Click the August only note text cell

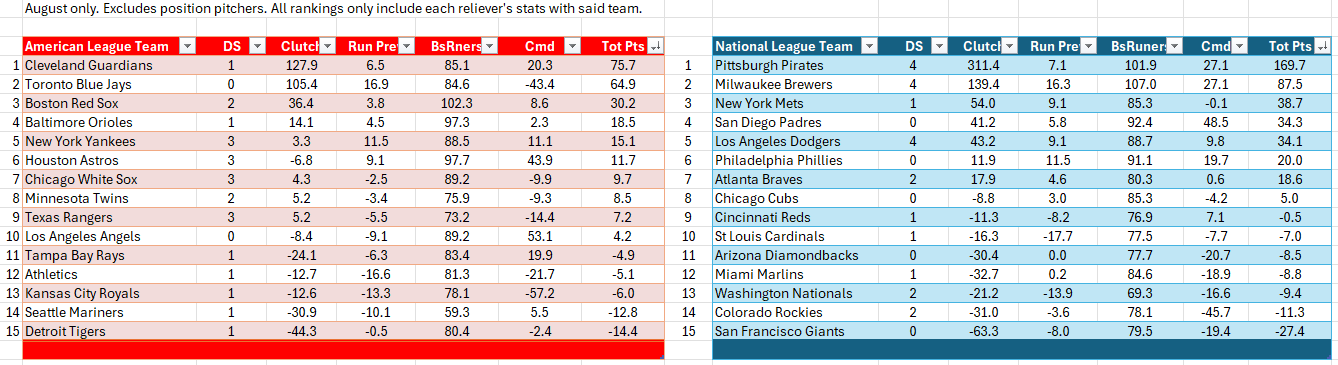[333, 9]
